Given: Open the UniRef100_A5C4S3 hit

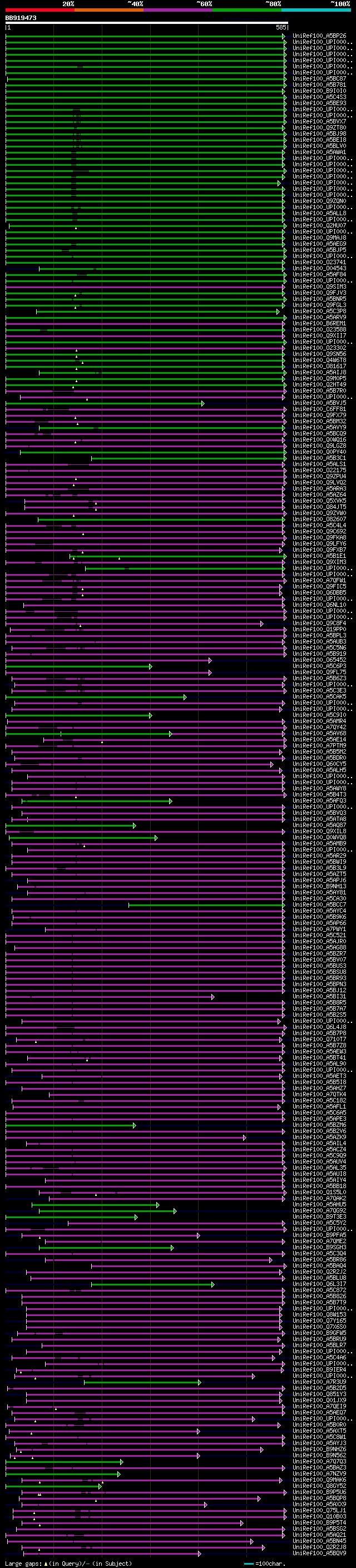Looking at the screenshot, I should [x=319, y=97].
